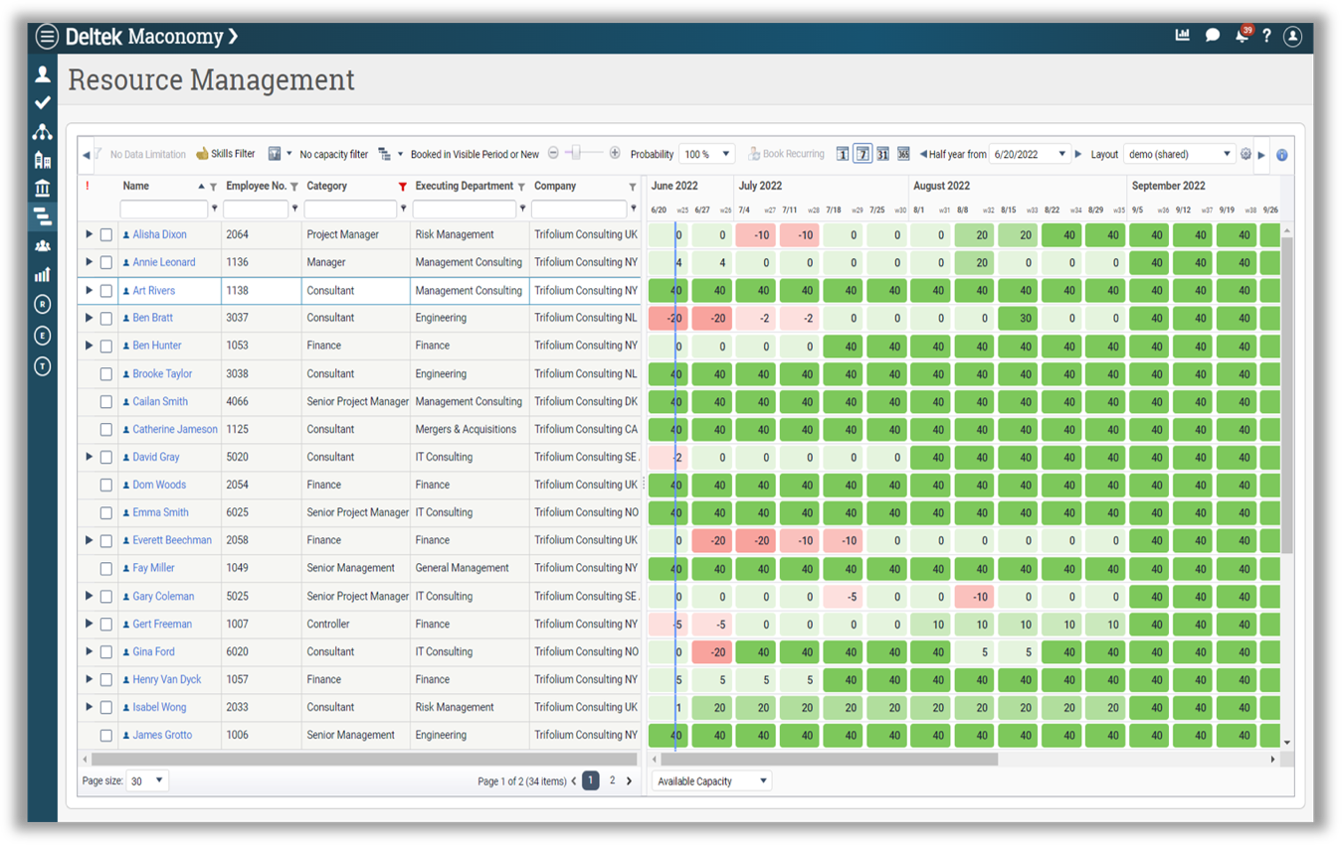The image size is (1344, 849).
Task: Open the chat messages icon
Action: tap(1212, 36)
